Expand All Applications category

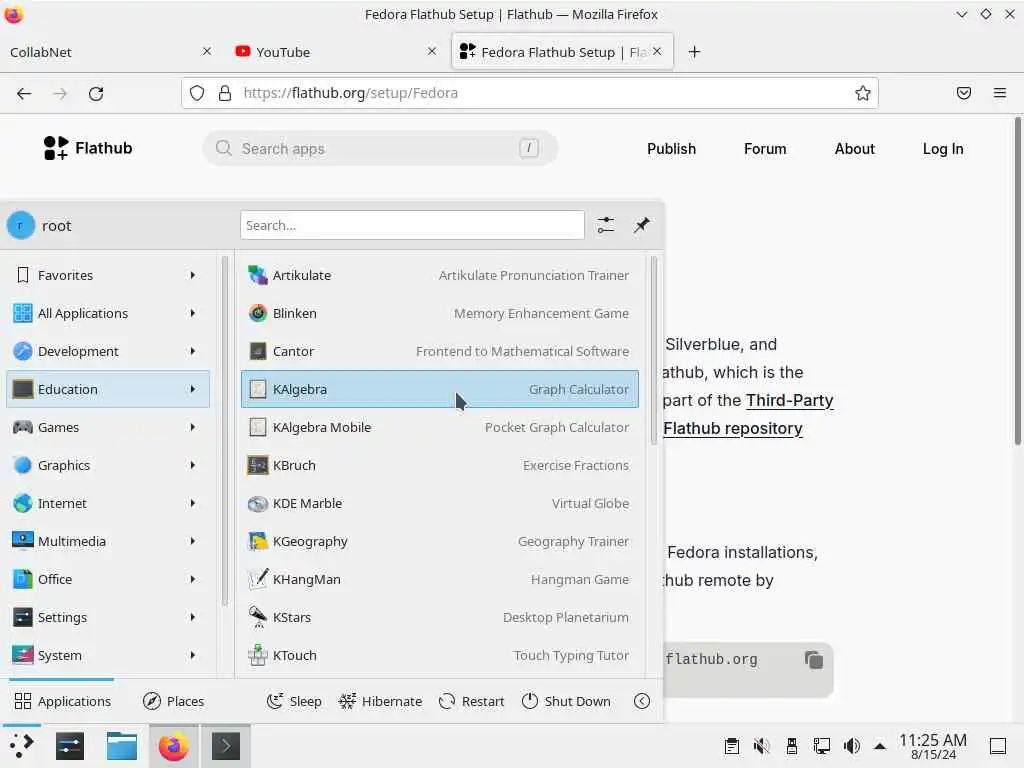108,313
